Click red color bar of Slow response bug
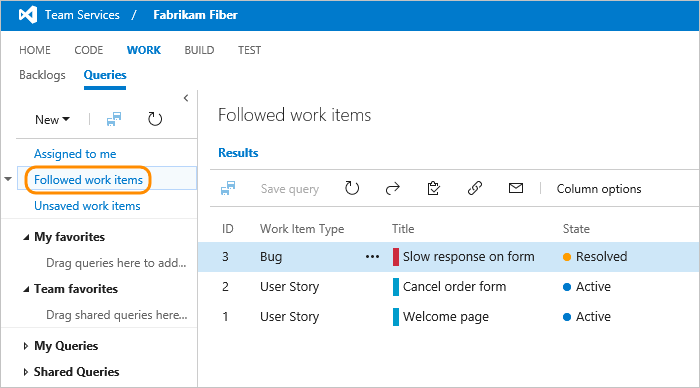Viewport: 700px width, 388px height. pyautogui.click(x=396, y=257)
